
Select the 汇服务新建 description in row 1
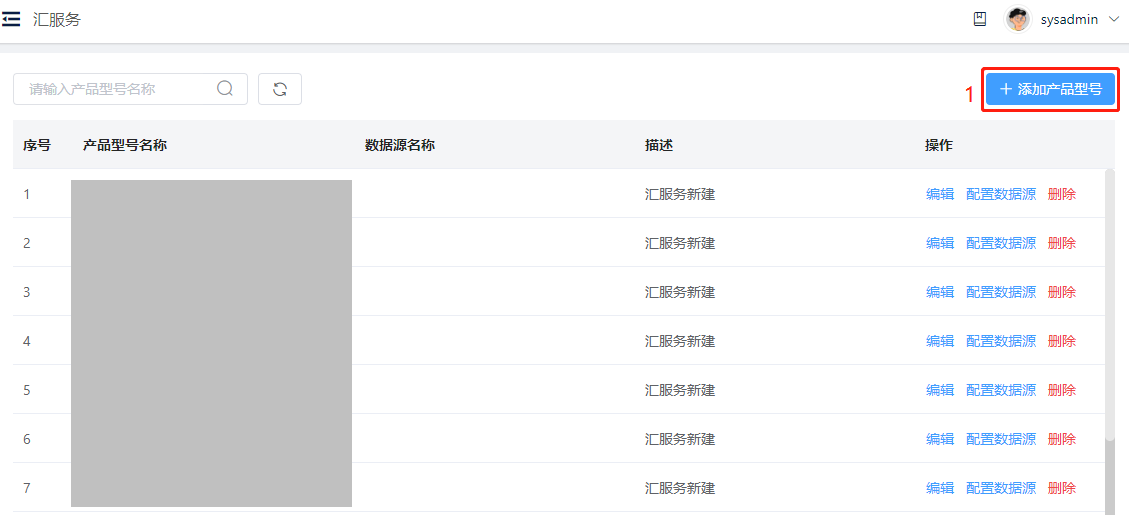point(680,194)
